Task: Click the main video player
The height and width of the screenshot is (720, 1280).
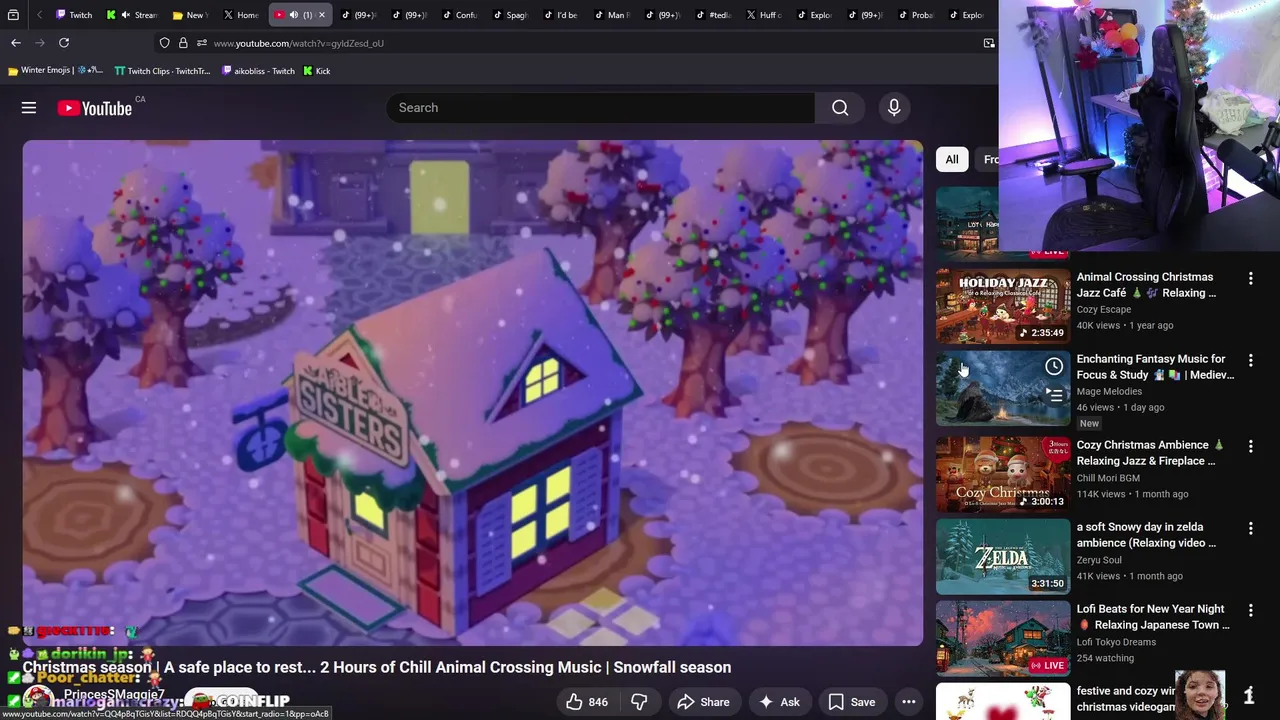Action: (x=473, y=393)
